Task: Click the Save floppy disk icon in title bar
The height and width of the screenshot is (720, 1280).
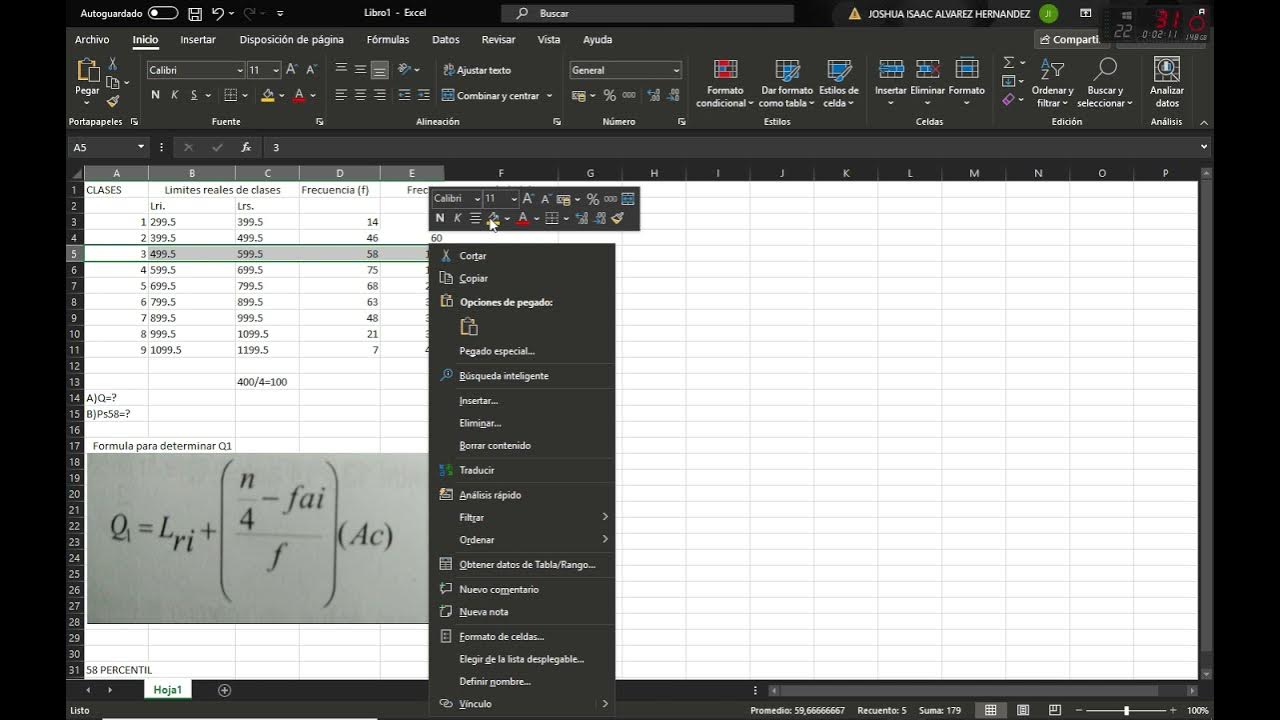Action: point(195,14)
